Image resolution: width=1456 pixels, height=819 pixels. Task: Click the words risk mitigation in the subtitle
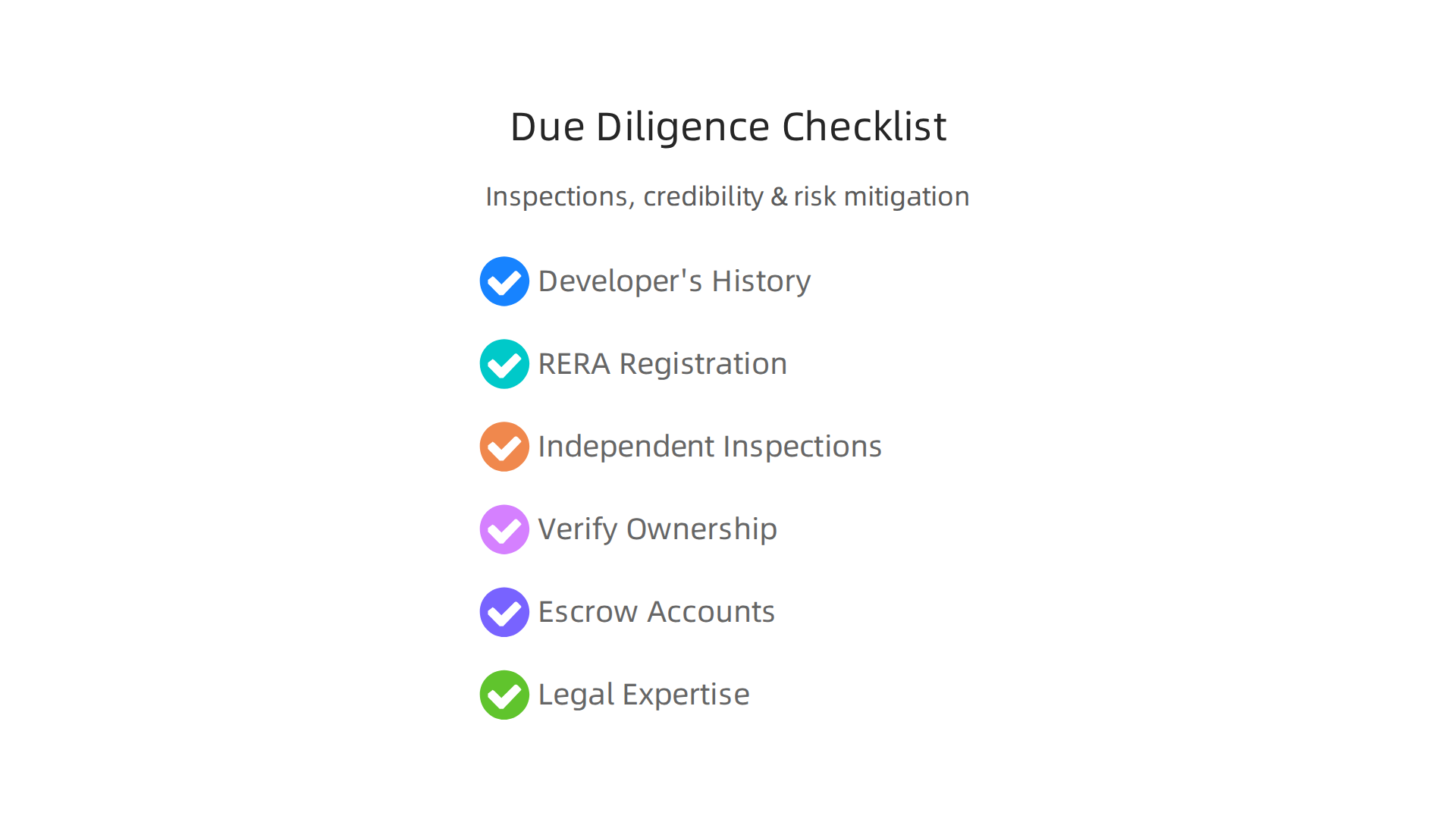pyautogui.click(x=882, y=196)
